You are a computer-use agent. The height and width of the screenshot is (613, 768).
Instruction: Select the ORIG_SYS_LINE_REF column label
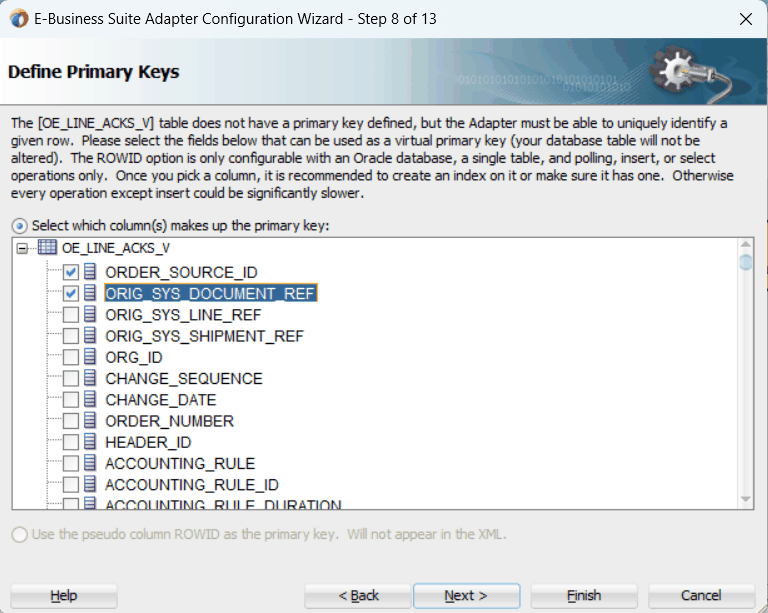click(183, 315)
